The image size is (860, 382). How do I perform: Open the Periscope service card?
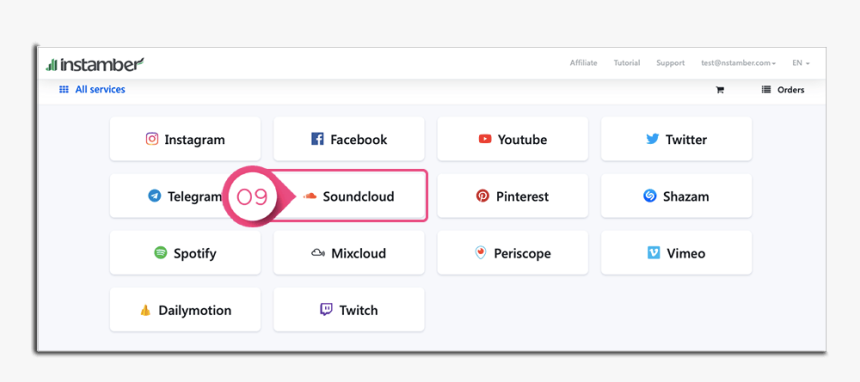513,253
